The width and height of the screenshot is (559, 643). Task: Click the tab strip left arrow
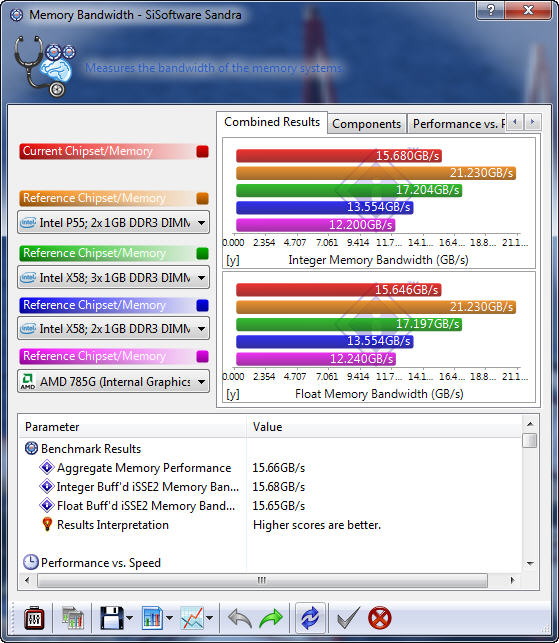515,122
